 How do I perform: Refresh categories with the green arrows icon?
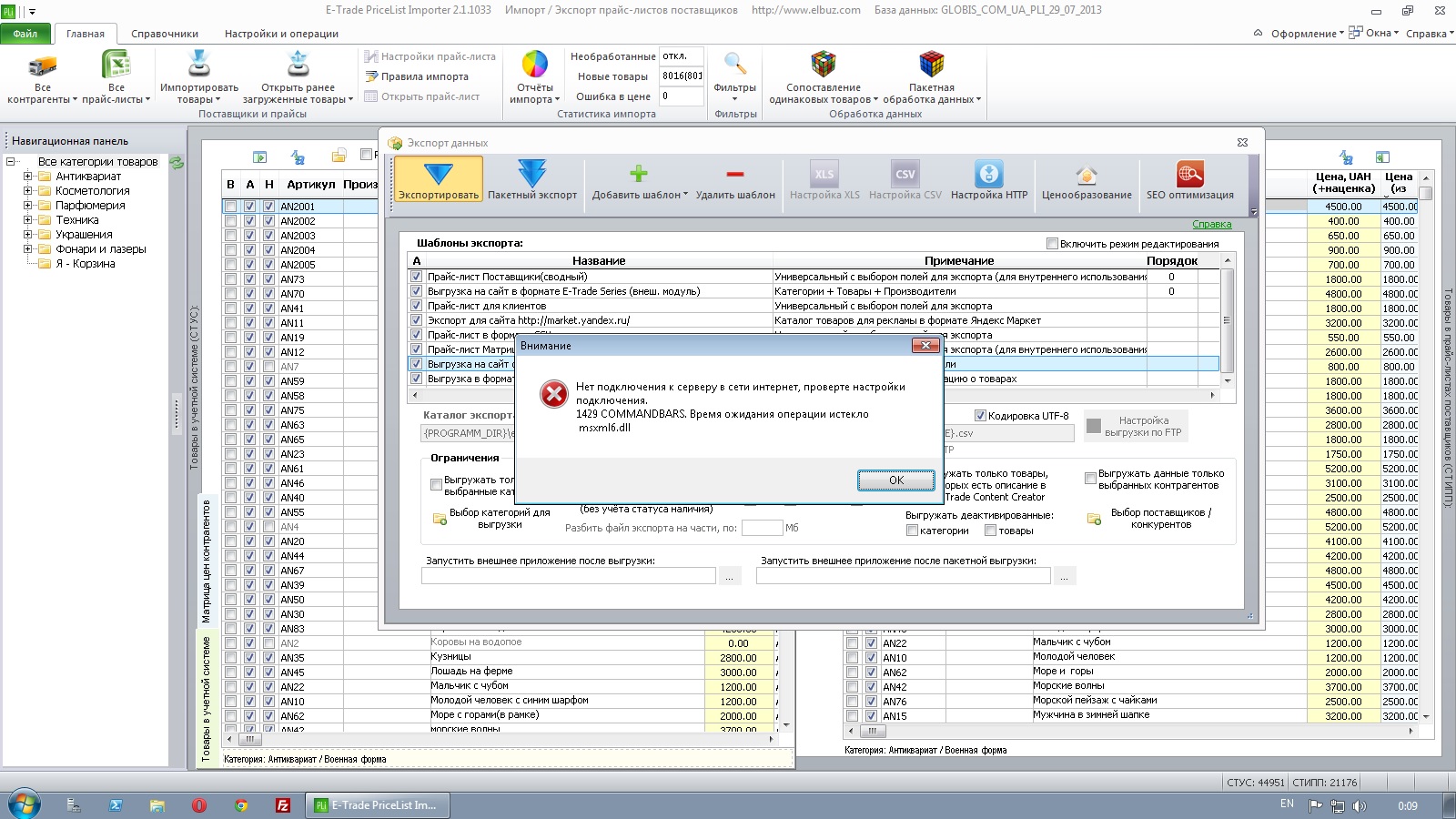click(x=177, y=163)
